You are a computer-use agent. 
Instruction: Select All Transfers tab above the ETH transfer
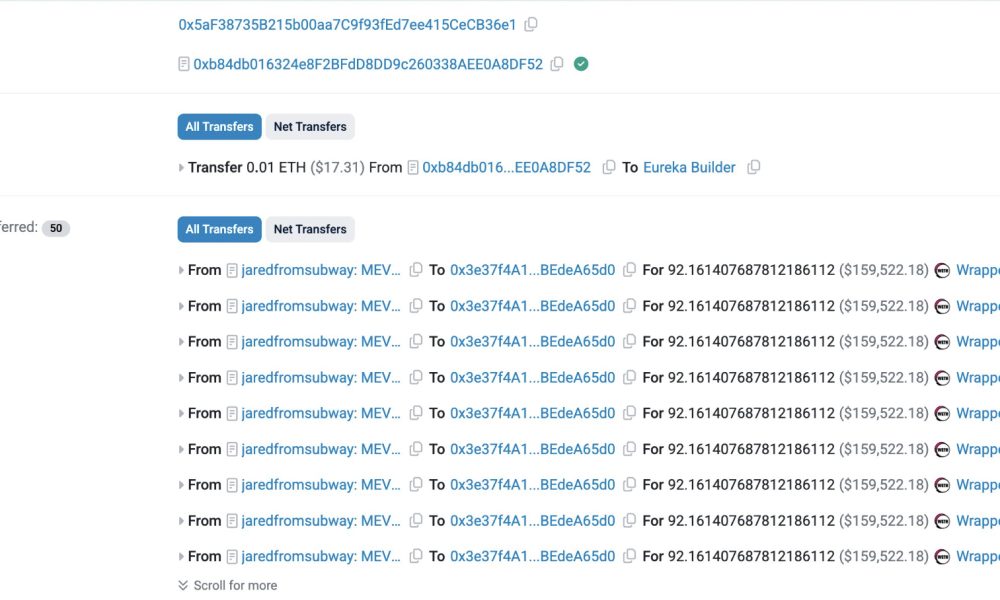219,127
